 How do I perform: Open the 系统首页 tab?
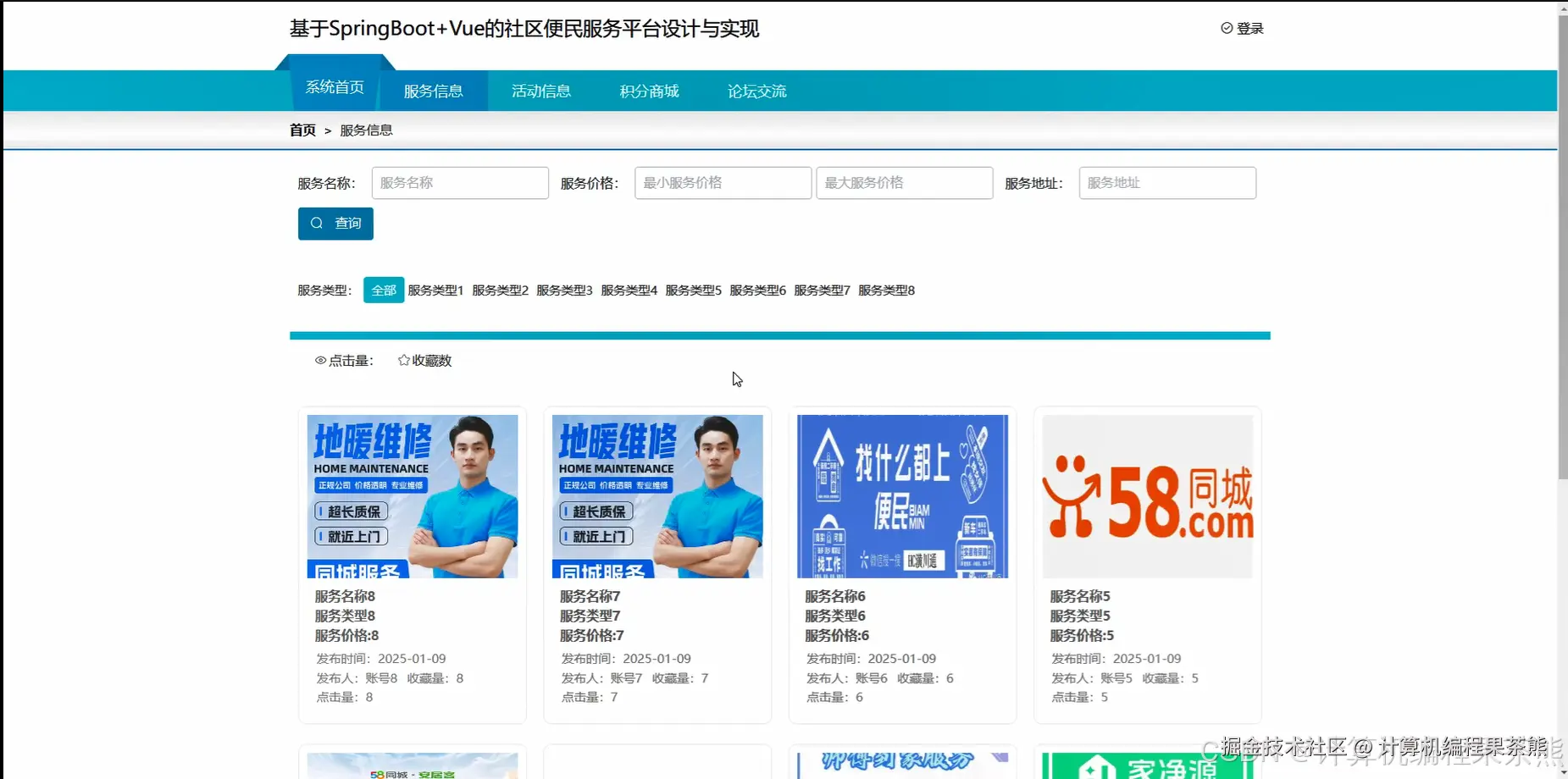coord(335,86)
